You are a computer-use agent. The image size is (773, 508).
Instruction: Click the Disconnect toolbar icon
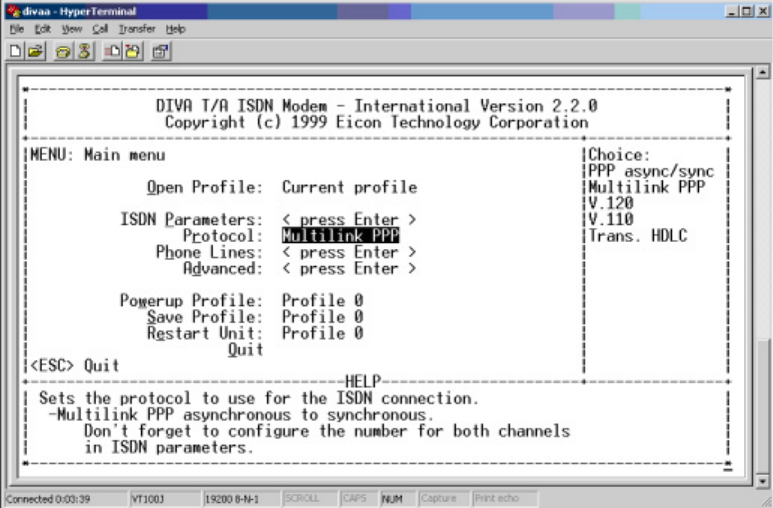click(x=85, y=51)
